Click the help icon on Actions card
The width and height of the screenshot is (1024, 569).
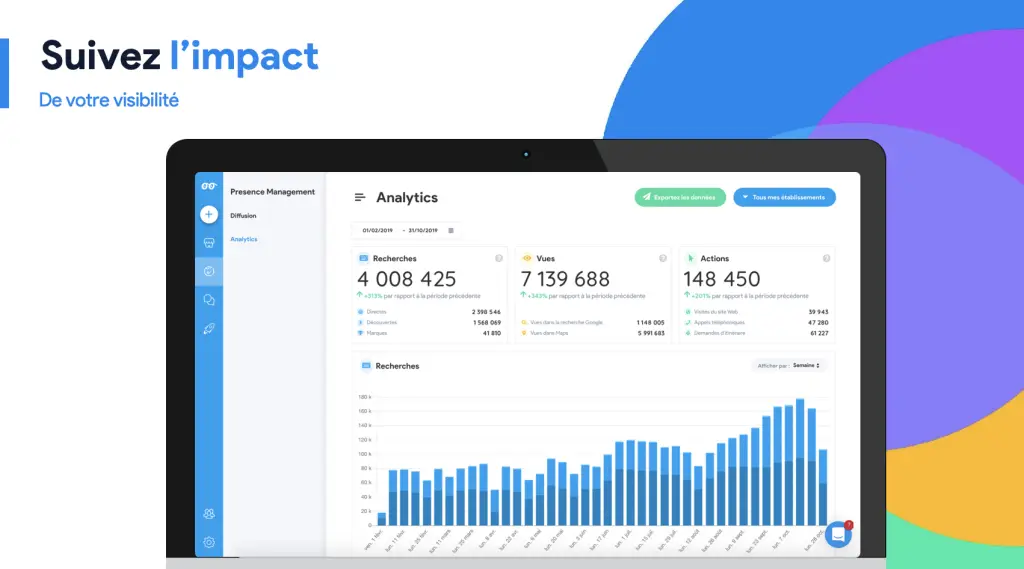[826, 258]
